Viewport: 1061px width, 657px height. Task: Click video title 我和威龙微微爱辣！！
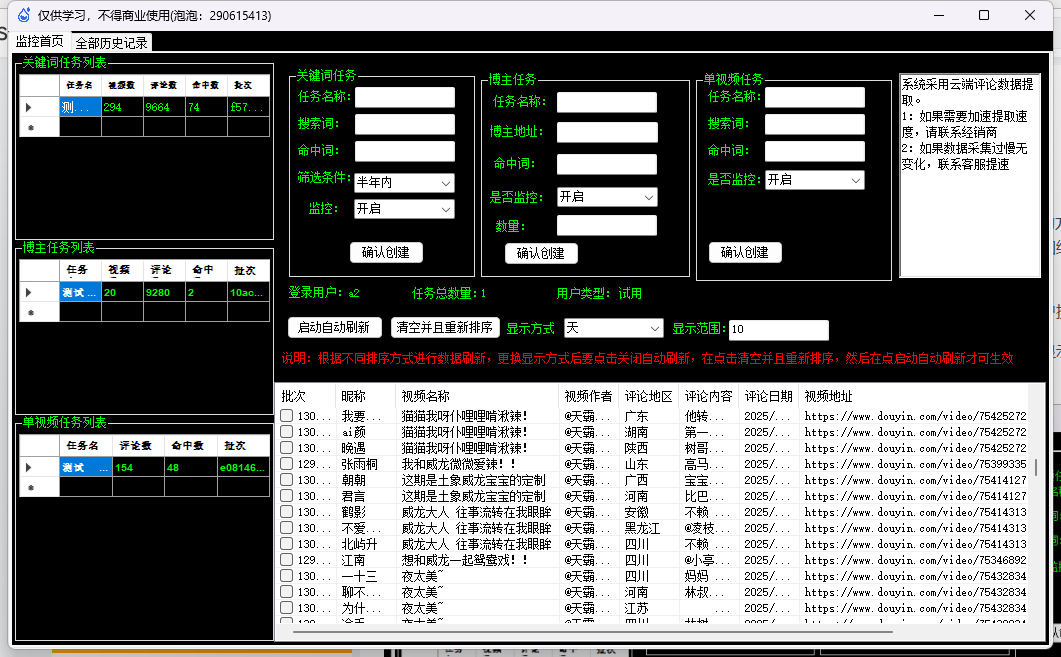tap(459, 464)
